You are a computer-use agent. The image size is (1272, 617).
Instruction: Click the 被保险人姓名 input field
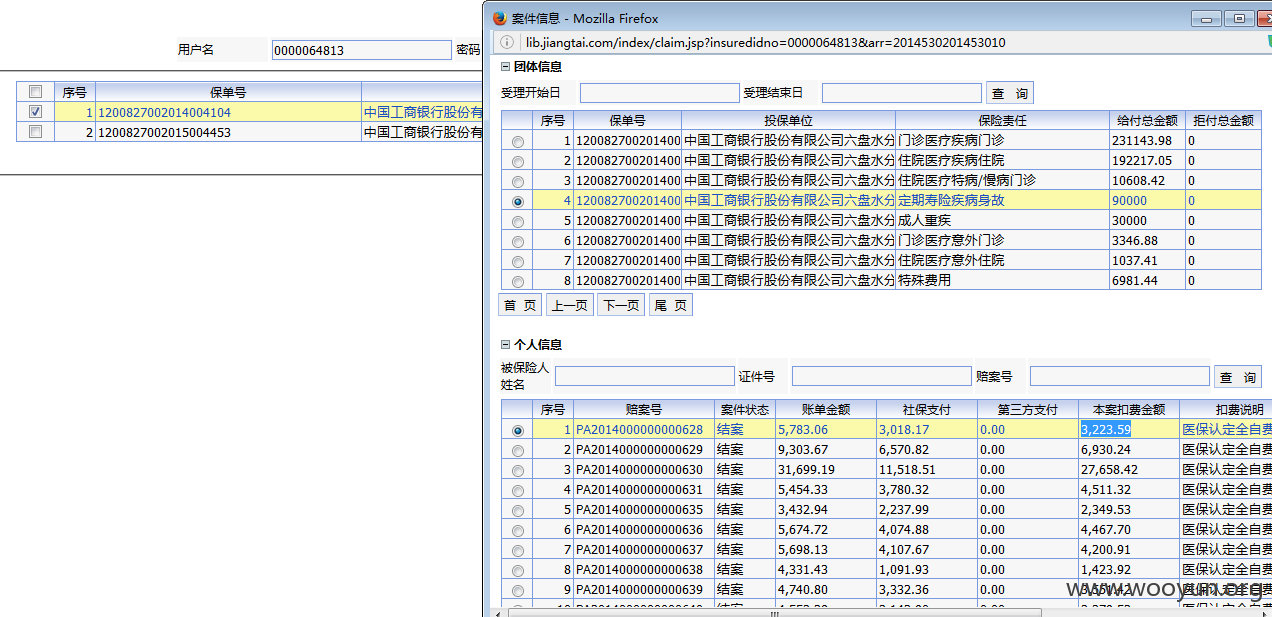pos(644,376)
